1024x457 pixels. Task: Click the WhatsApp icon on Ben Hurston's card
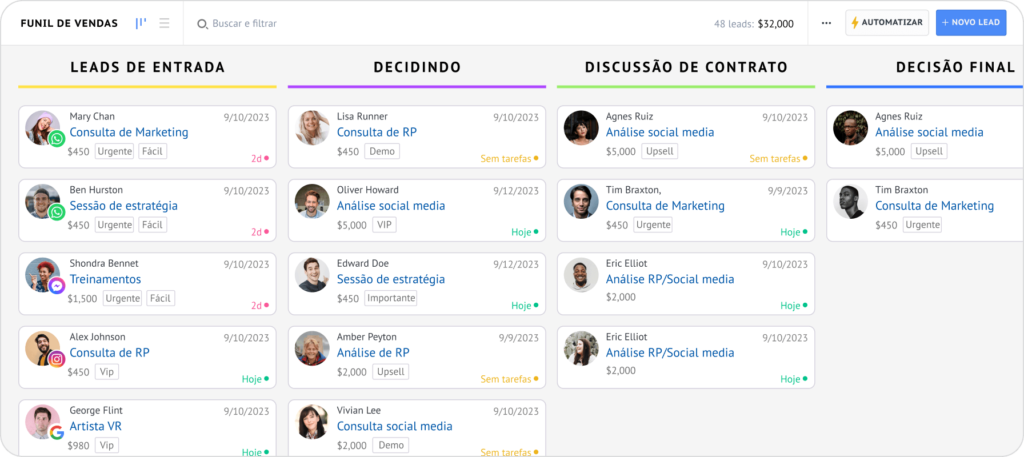tap(57, 212)
